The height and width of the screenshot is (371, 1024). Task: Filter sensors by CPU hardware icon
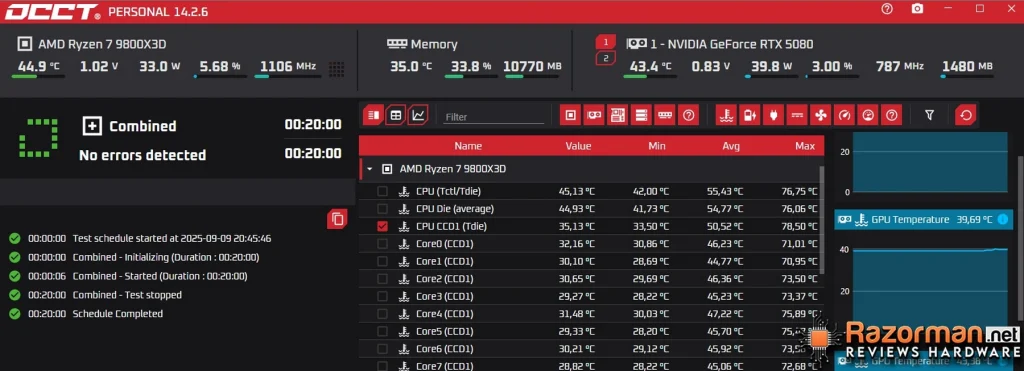click(571, 115)
